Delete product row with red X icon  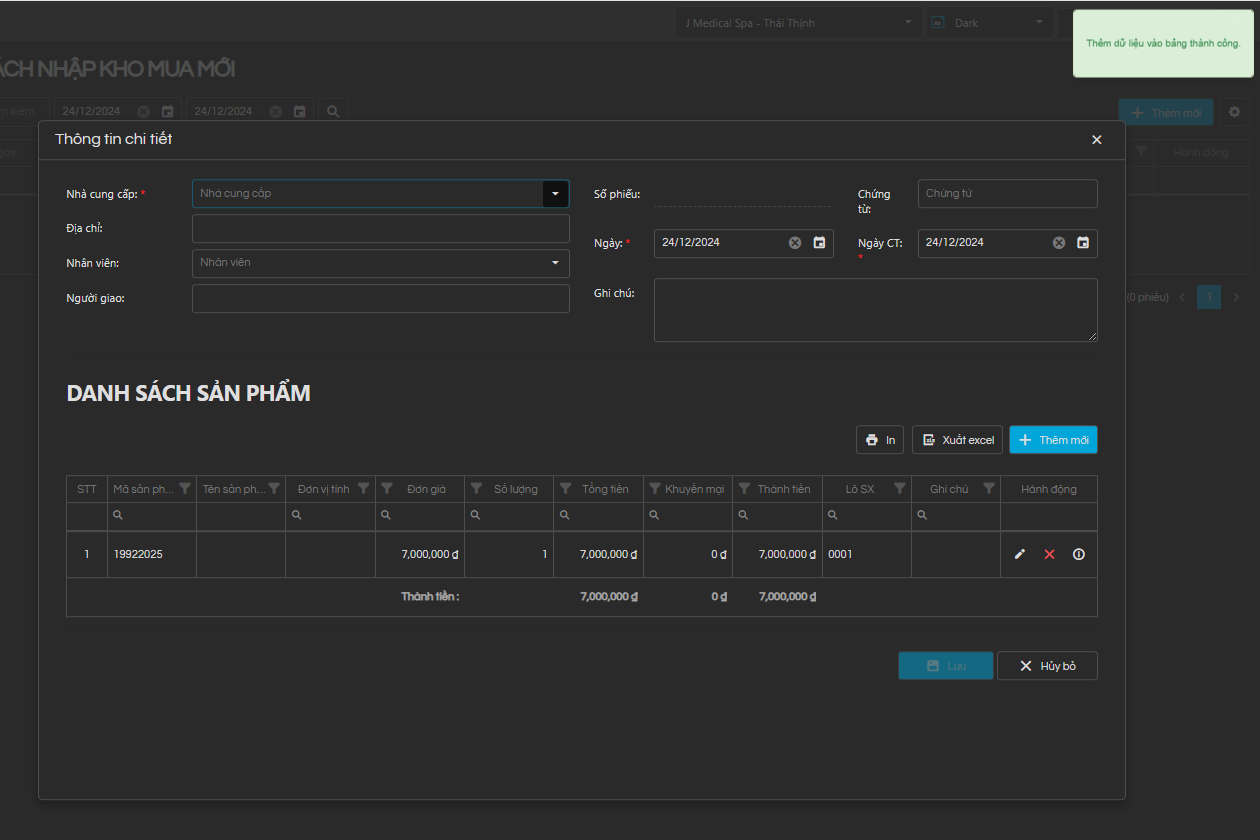[x=1049, y=554]
